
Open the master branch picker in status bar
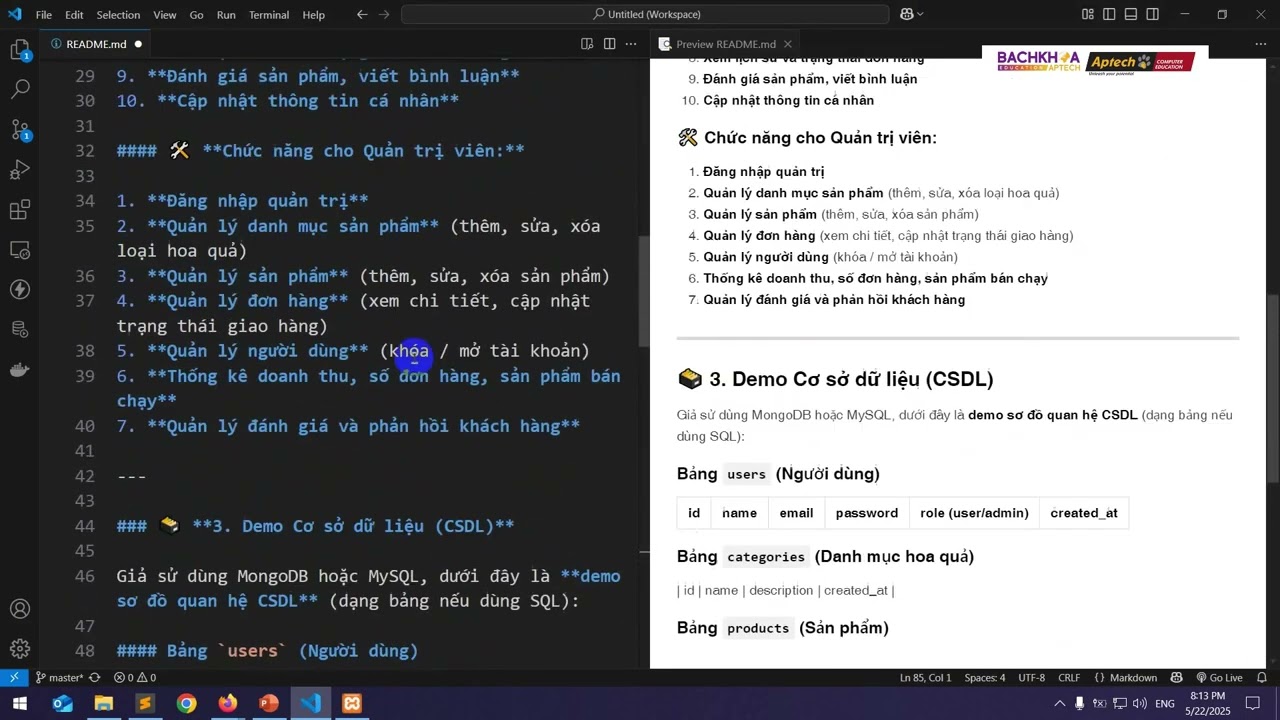(x=61, y=677)
